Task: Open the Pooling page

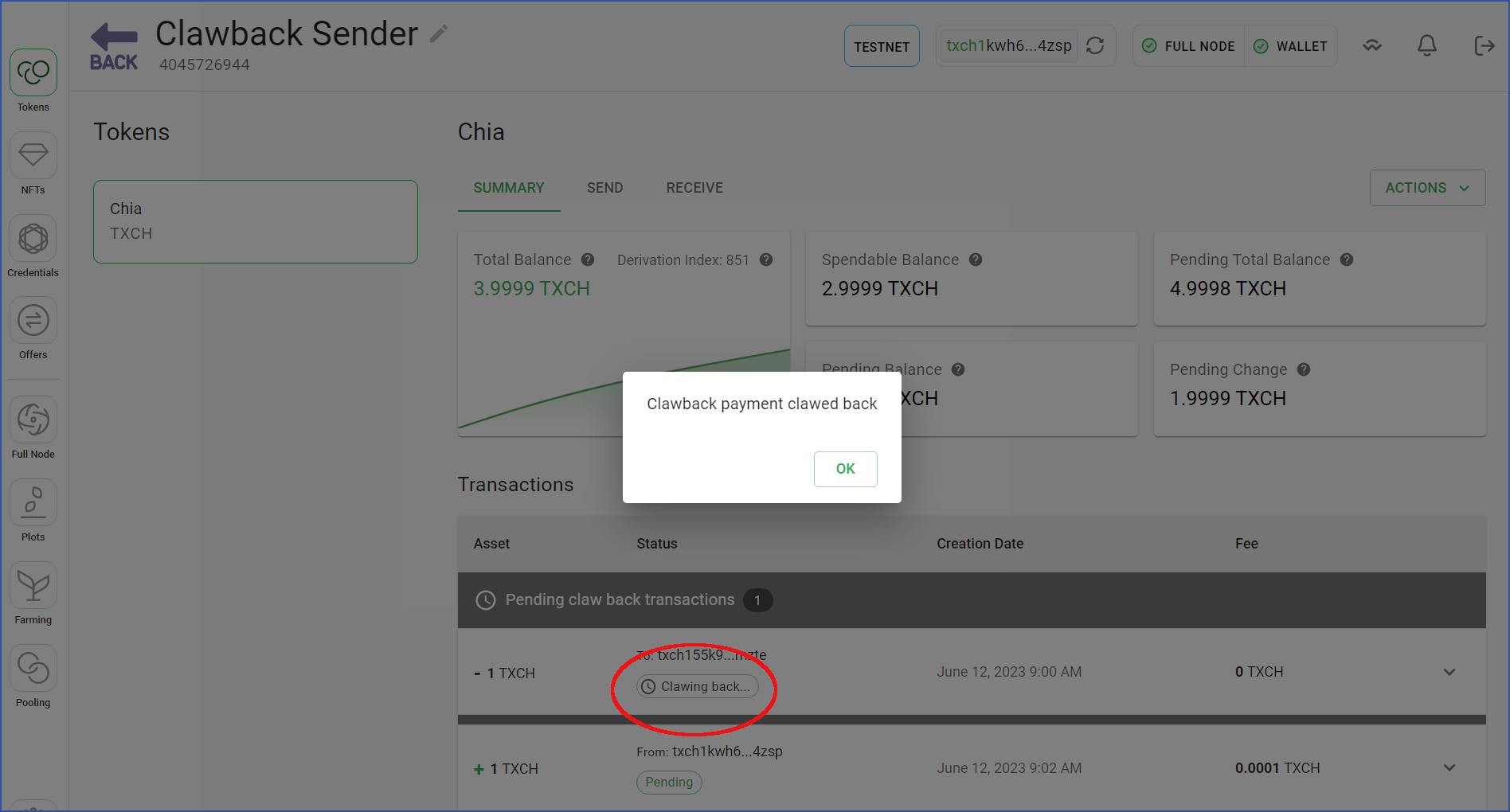Action: [x=33, y=677]
